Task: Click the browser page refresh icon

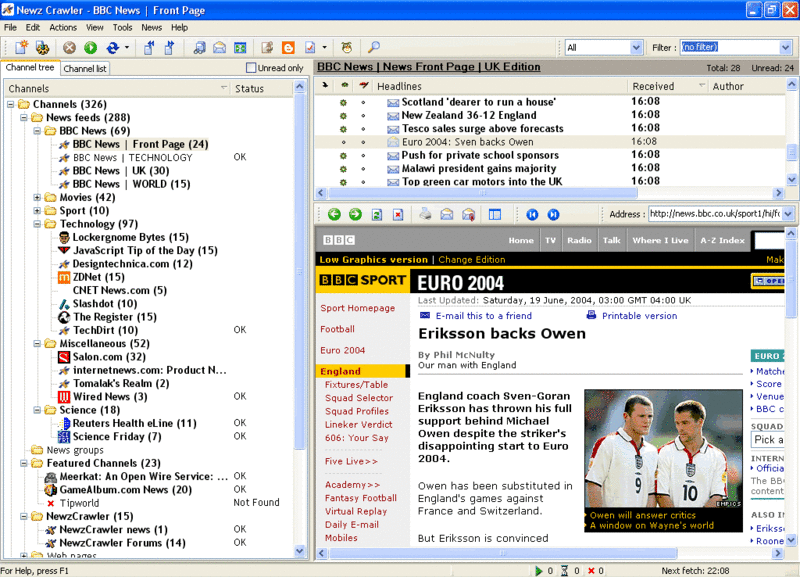Action: [377, 214]
